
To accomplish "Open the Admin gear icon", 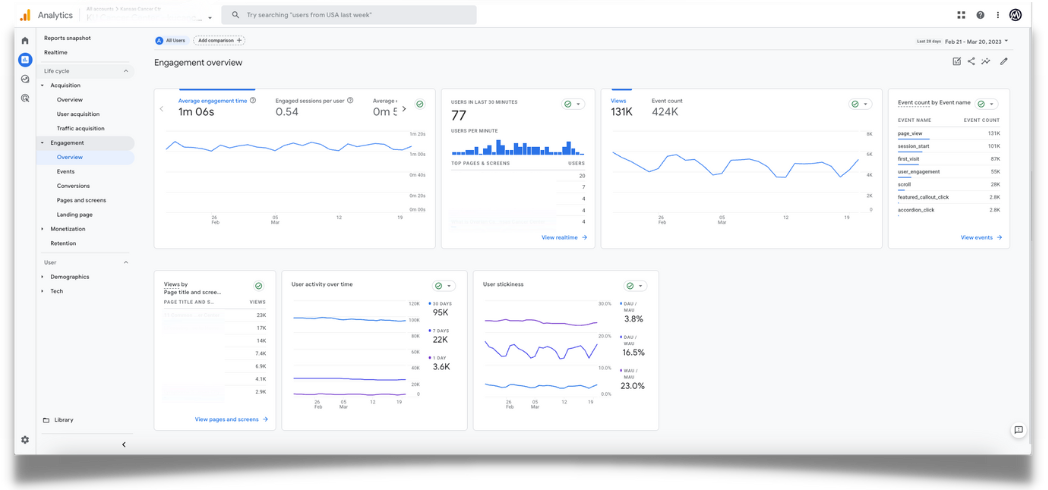I will click(25, 440).
